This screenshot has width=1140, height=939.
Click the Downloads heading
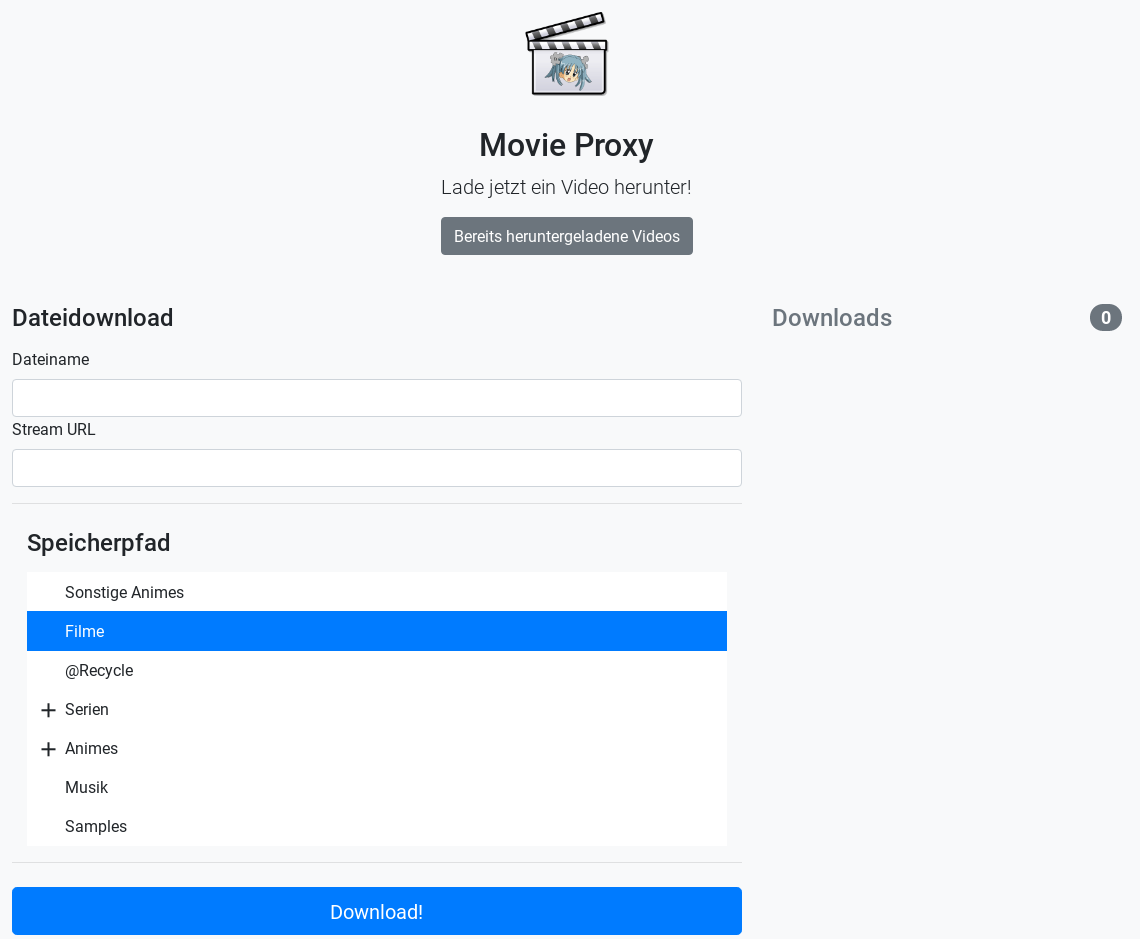[832, 318]
